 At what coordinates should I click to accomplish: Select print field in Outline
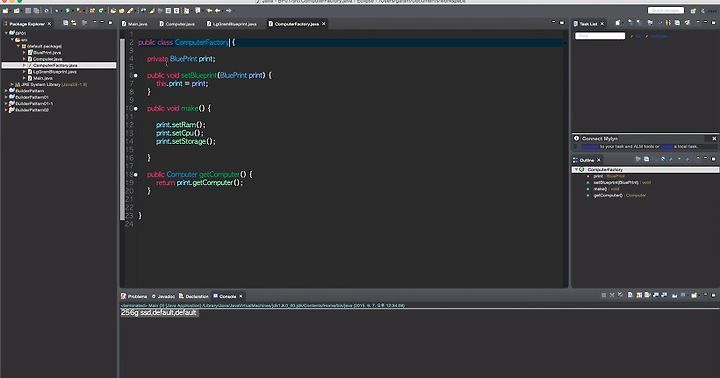606,176
